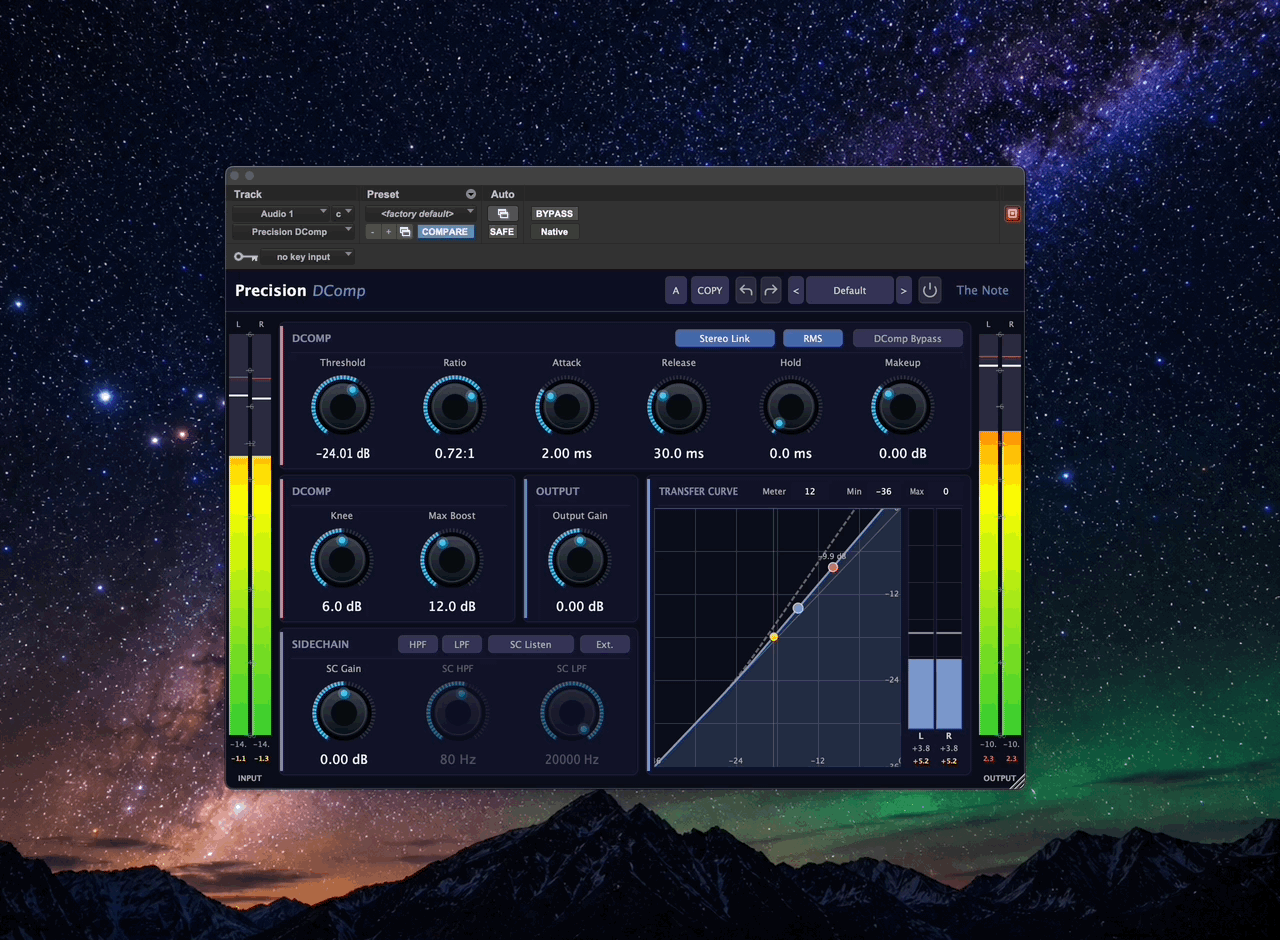Click the Attack knob
Screen dimensions: 1280x940
pyautogui.click(x=567, y=407)
